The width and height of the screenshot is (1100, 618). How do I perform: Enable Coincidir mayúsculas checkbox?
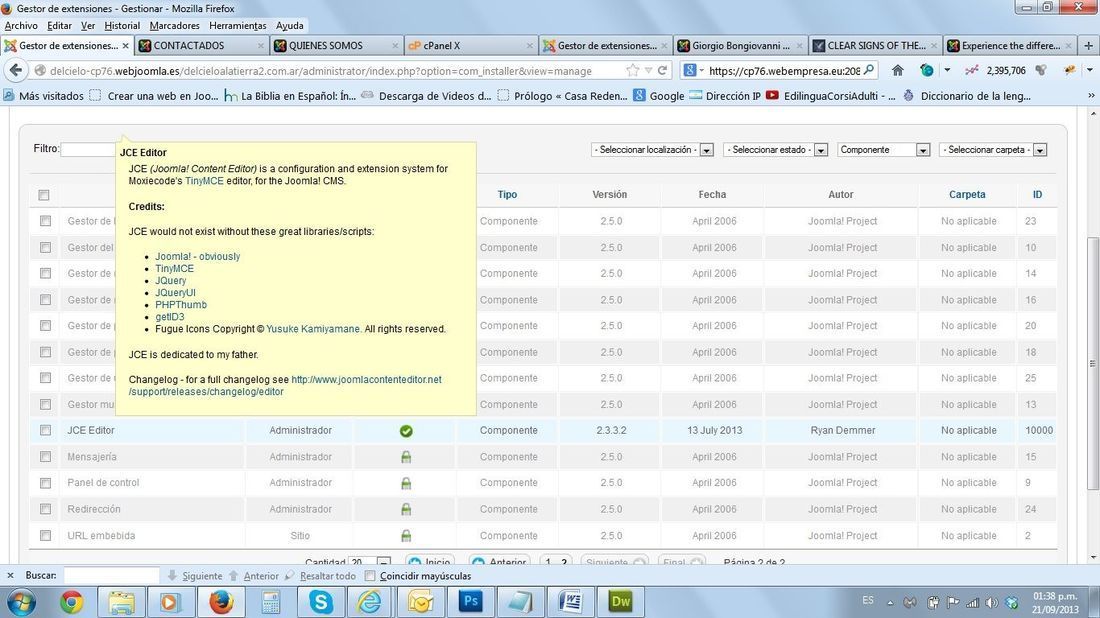[370, 576]
